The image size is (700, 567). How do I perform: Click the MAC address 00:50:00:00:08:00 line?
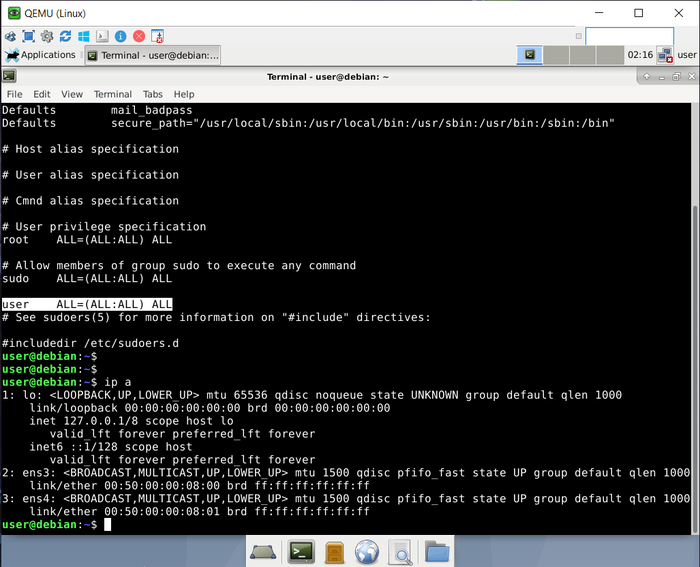pyautogui.click(x=200, y=486)
